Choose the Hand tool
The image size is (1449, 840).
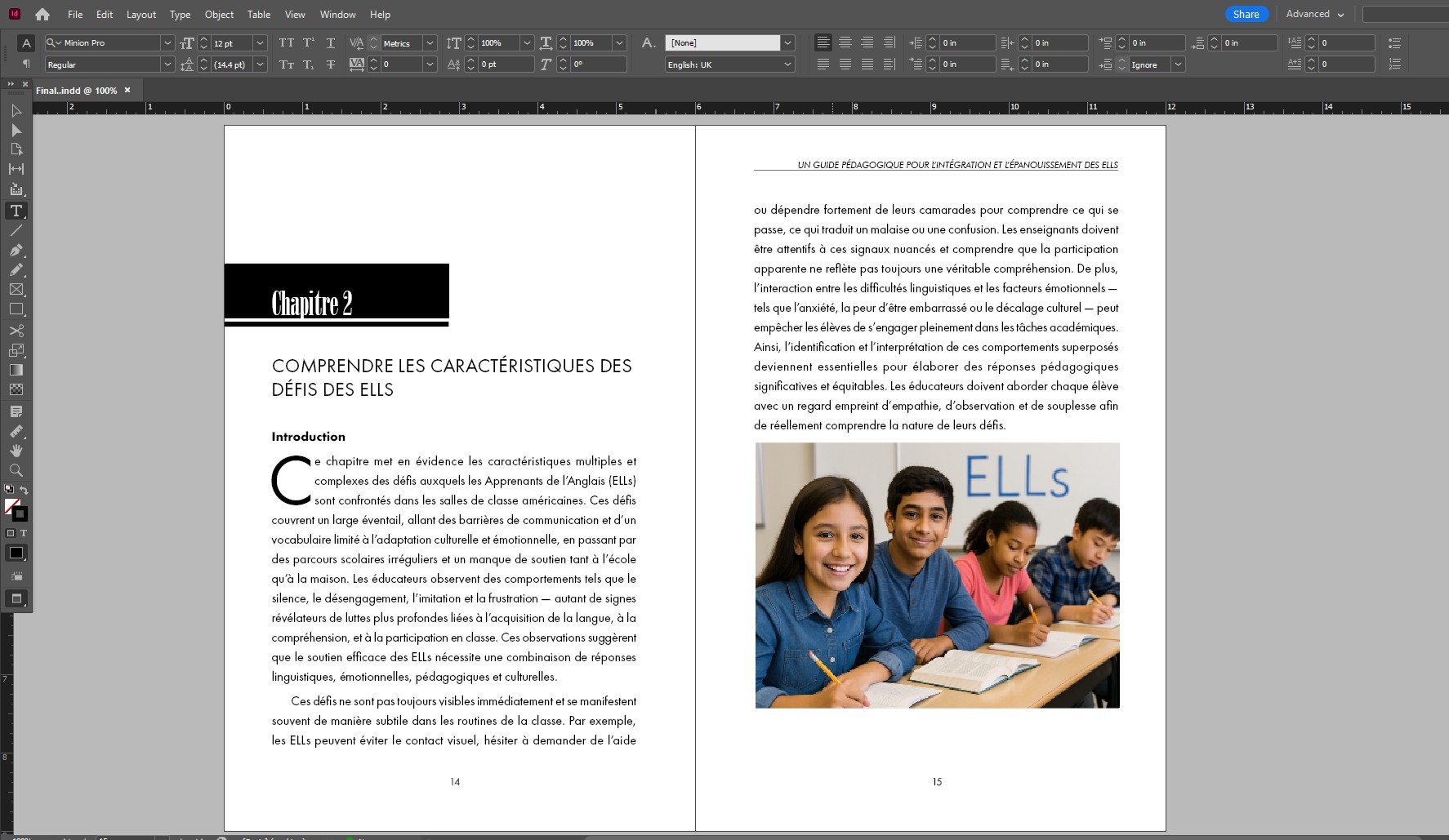click(16, 451)
